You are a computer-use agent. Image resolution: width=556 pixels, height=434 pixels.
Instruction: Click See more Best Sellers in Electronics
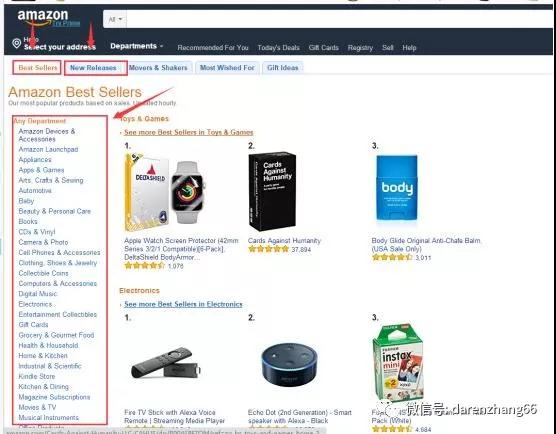click(x=183, y=304)
